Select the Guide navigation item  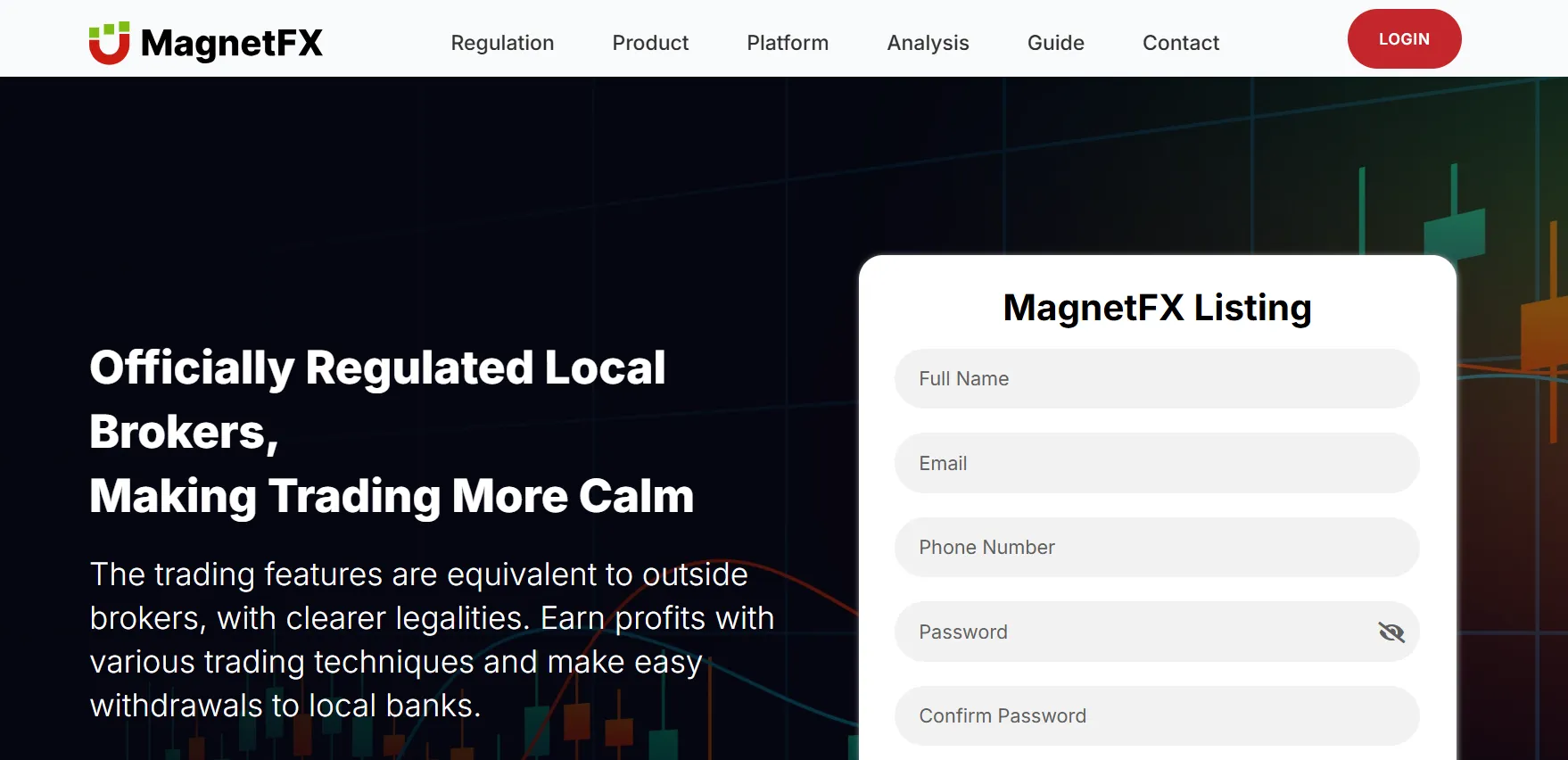[1056, 43]
